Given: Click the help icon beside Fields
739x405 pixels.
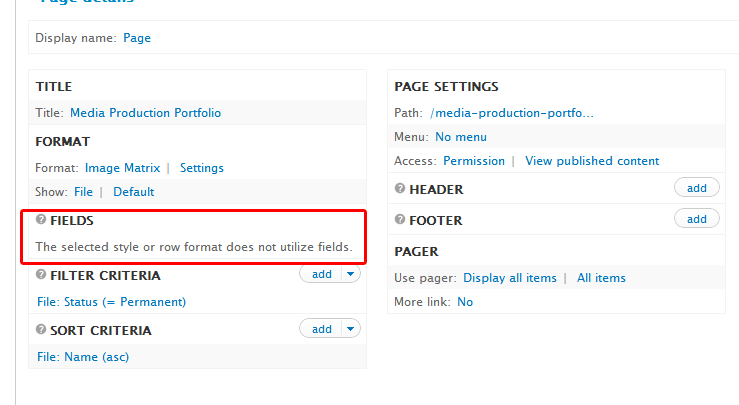Looking at the screenshot, I should 41,220.
